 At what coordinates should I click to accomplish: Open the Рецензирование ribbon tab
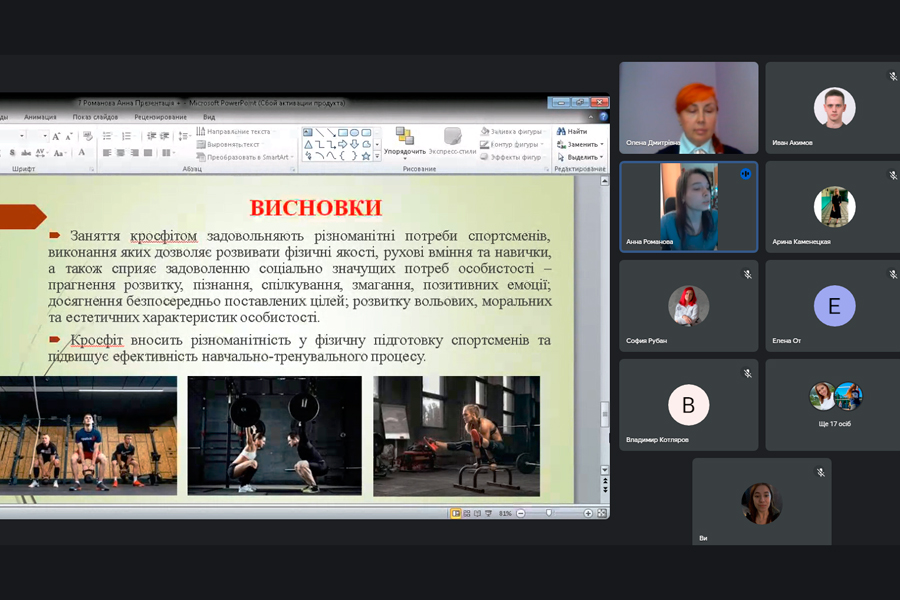point(160,117)
